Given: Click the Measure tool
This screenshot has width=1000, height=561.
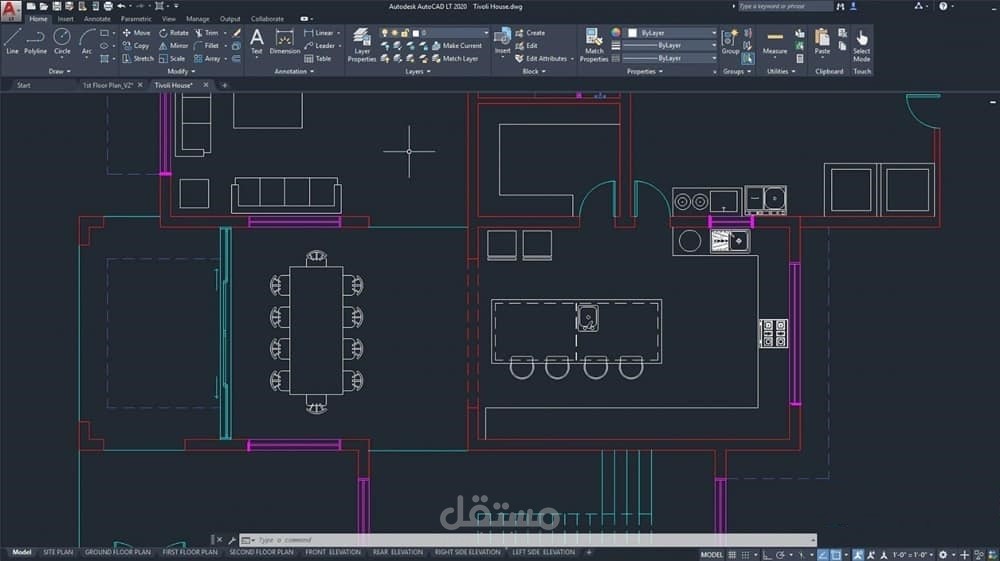Looking at the screenshot, I should 775,43.
